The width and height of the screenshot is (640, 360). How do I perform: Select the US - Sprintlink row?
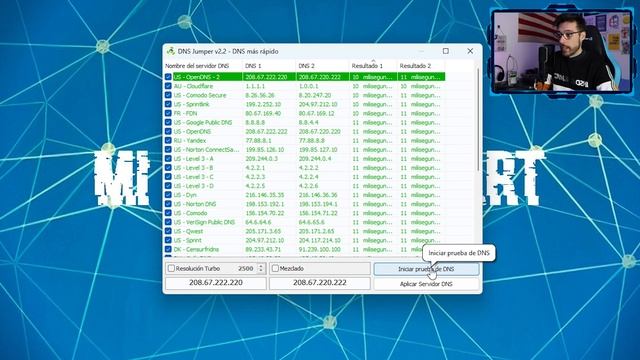(304, 104)
